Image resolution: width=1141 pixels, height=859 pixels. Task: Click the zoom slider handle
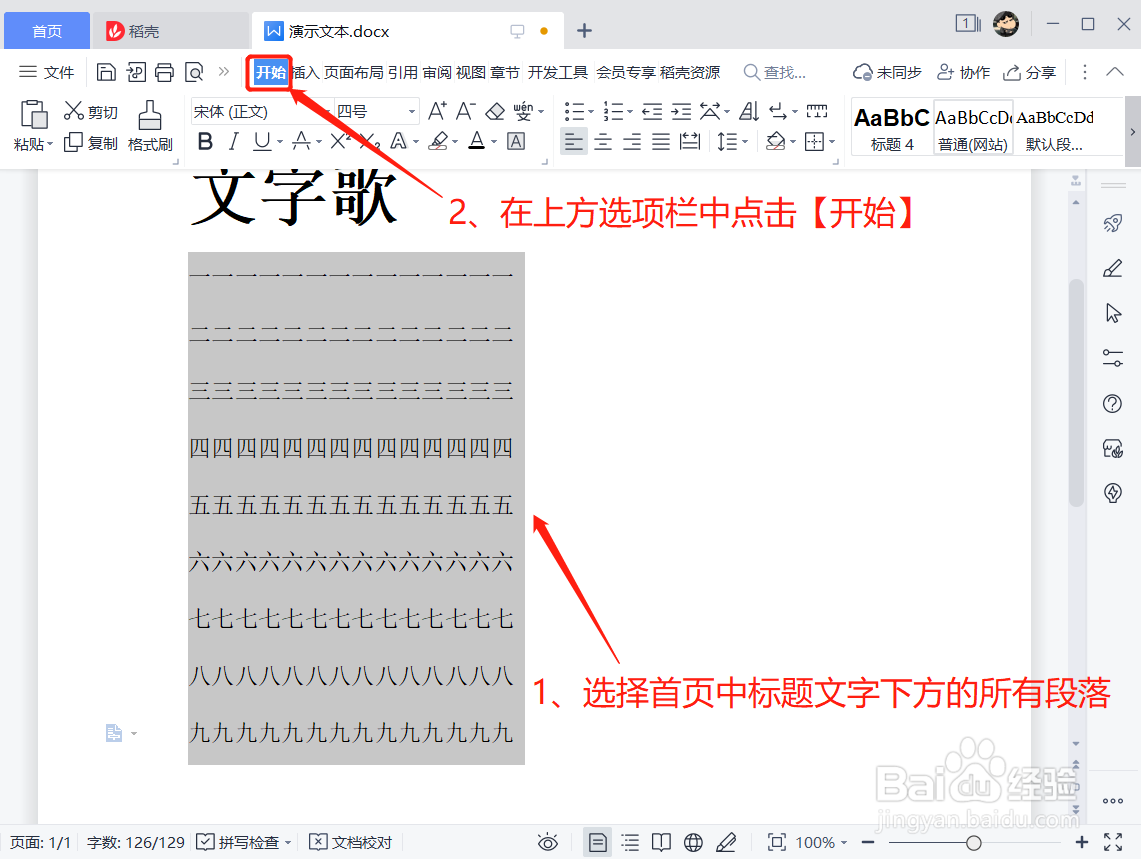coord(974,843)
